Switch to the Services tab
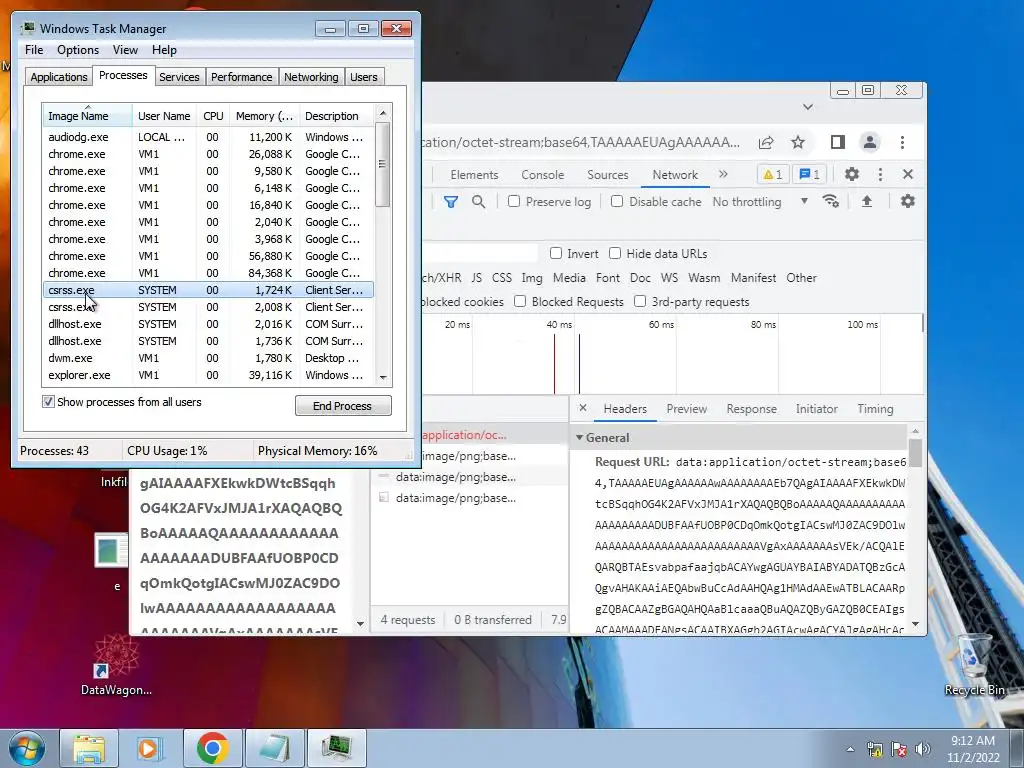1024x768 pixels. pos(179,77)
